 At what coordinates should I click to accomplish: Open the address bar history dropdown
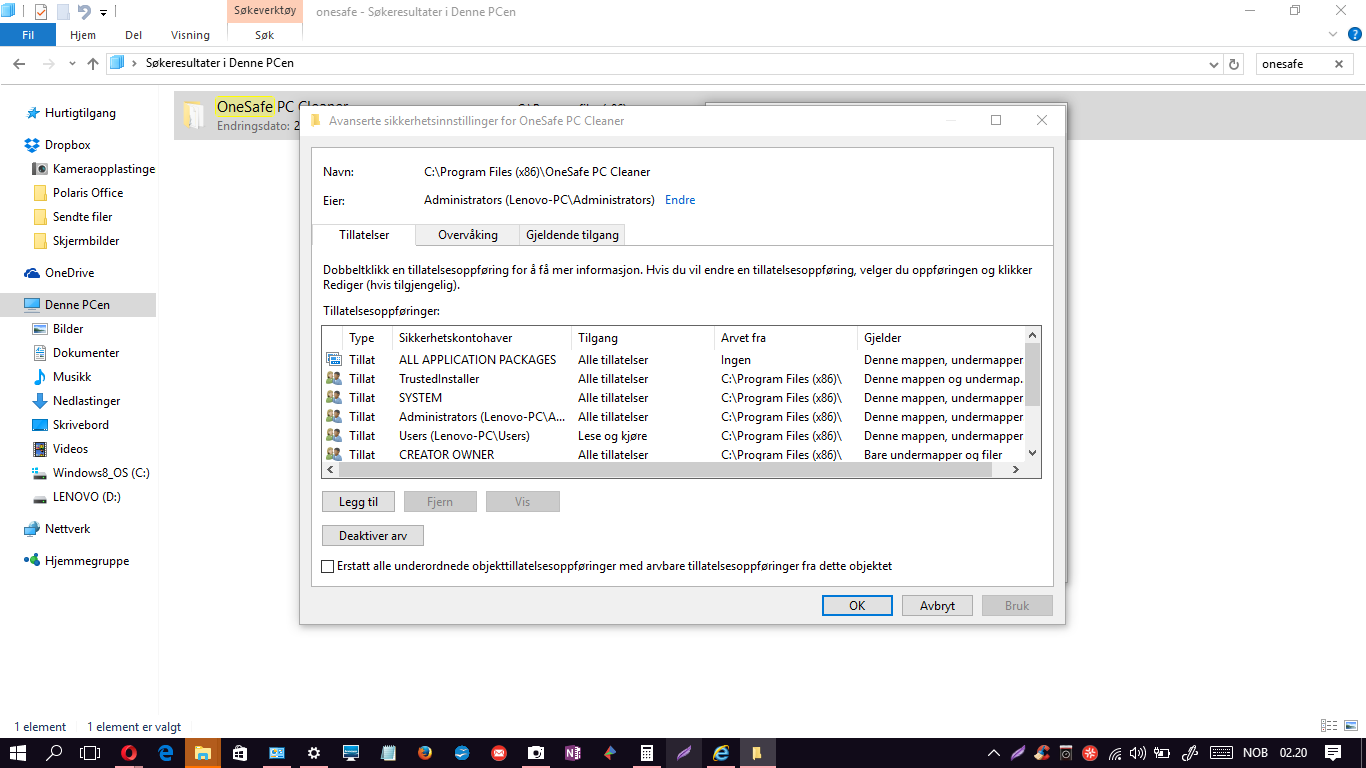(x=1213, y=64)
